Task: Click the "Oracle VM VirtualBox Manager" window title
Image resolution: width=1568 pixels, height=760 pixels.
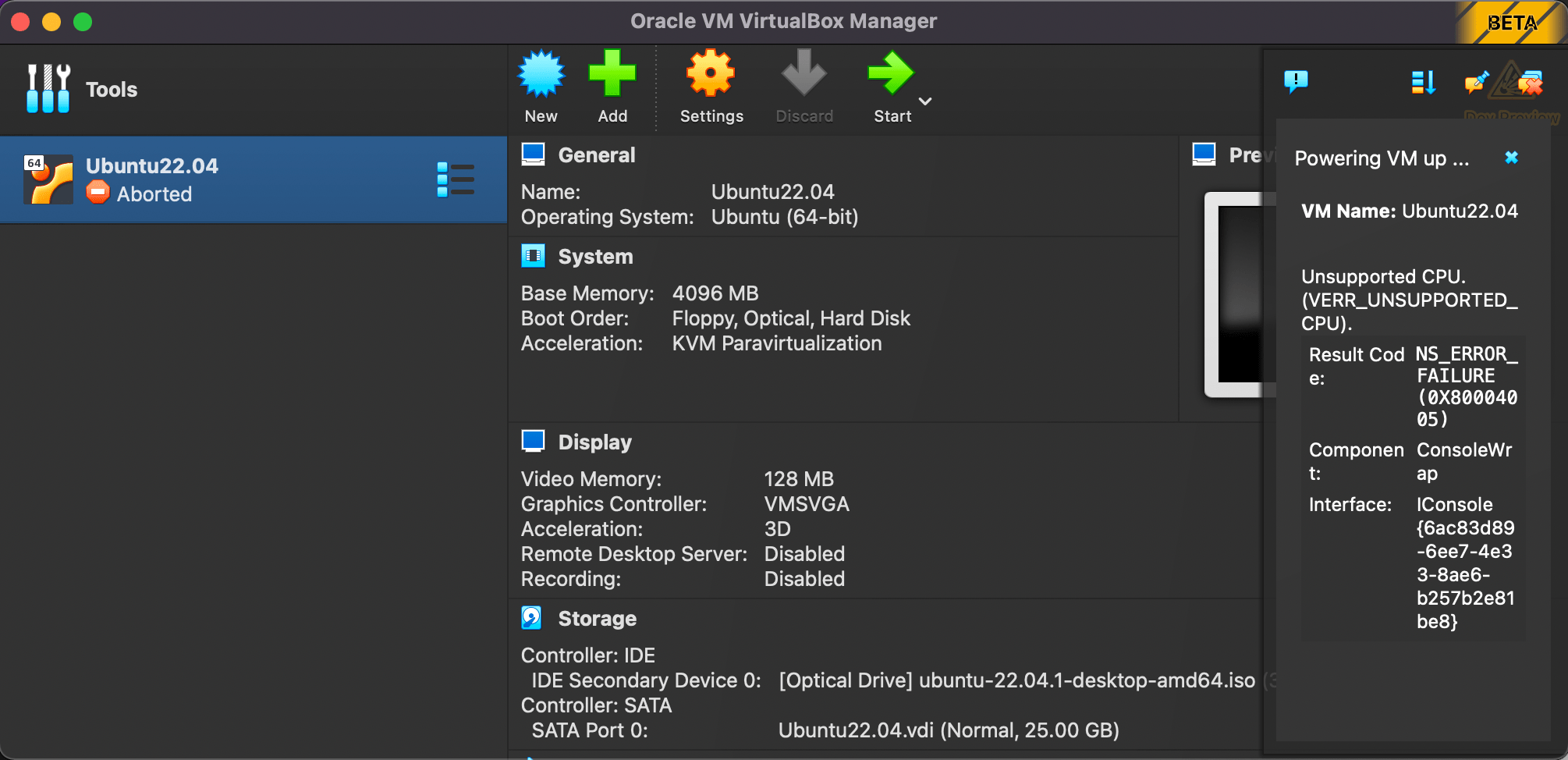Action: (x=783, y=21)
